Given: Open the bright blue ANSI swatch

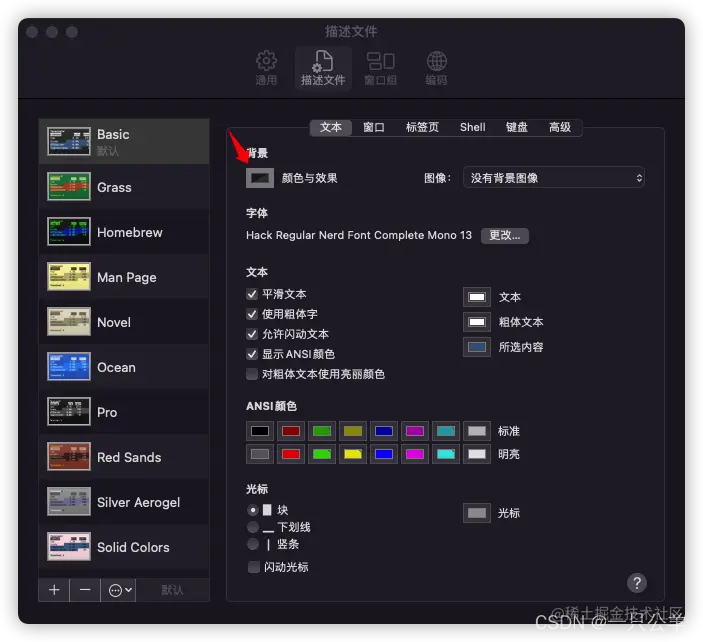Looking at the screenshot, I should coord(384,454).
